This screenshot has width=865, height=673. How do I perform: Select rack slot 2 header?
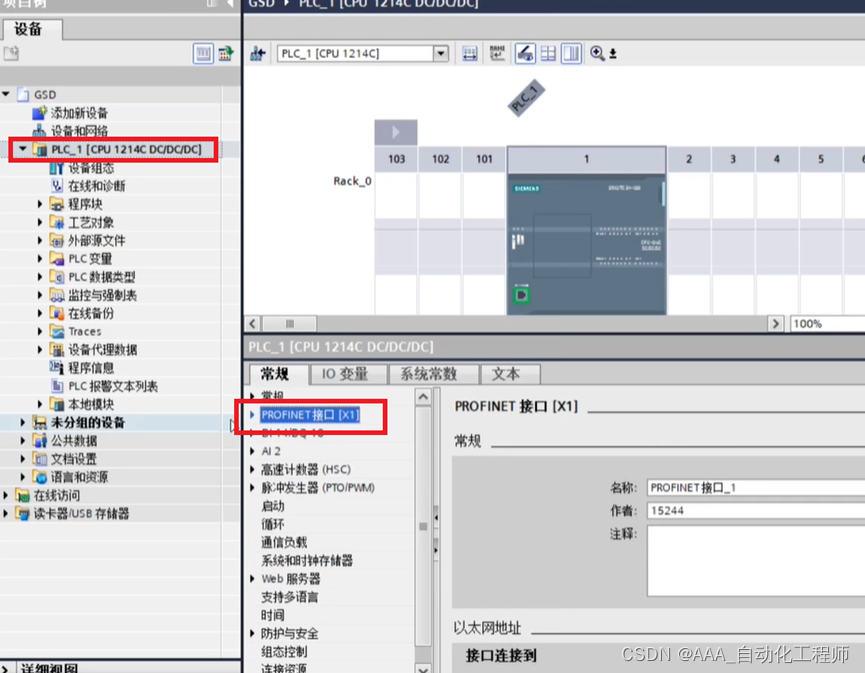tap(689, 159)
